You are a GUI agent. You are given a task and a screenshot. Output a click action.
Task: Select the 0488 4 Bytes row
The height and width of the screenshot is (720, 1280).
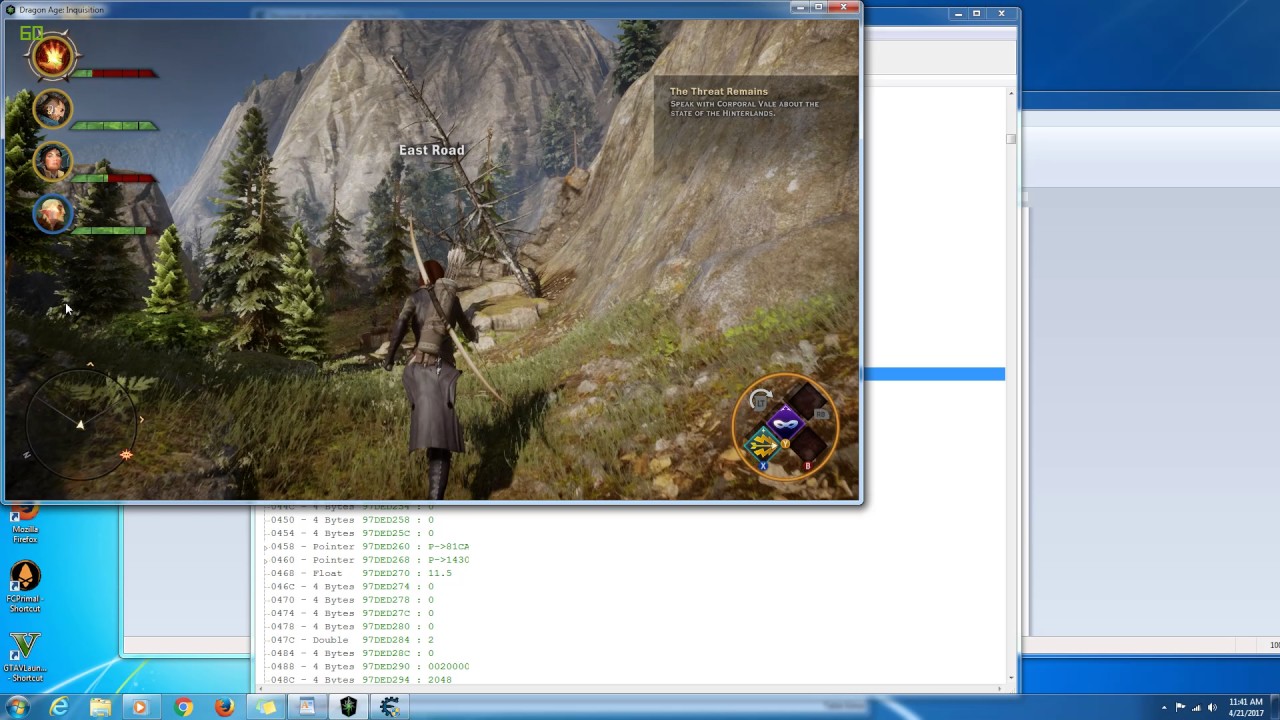(370, 666)
